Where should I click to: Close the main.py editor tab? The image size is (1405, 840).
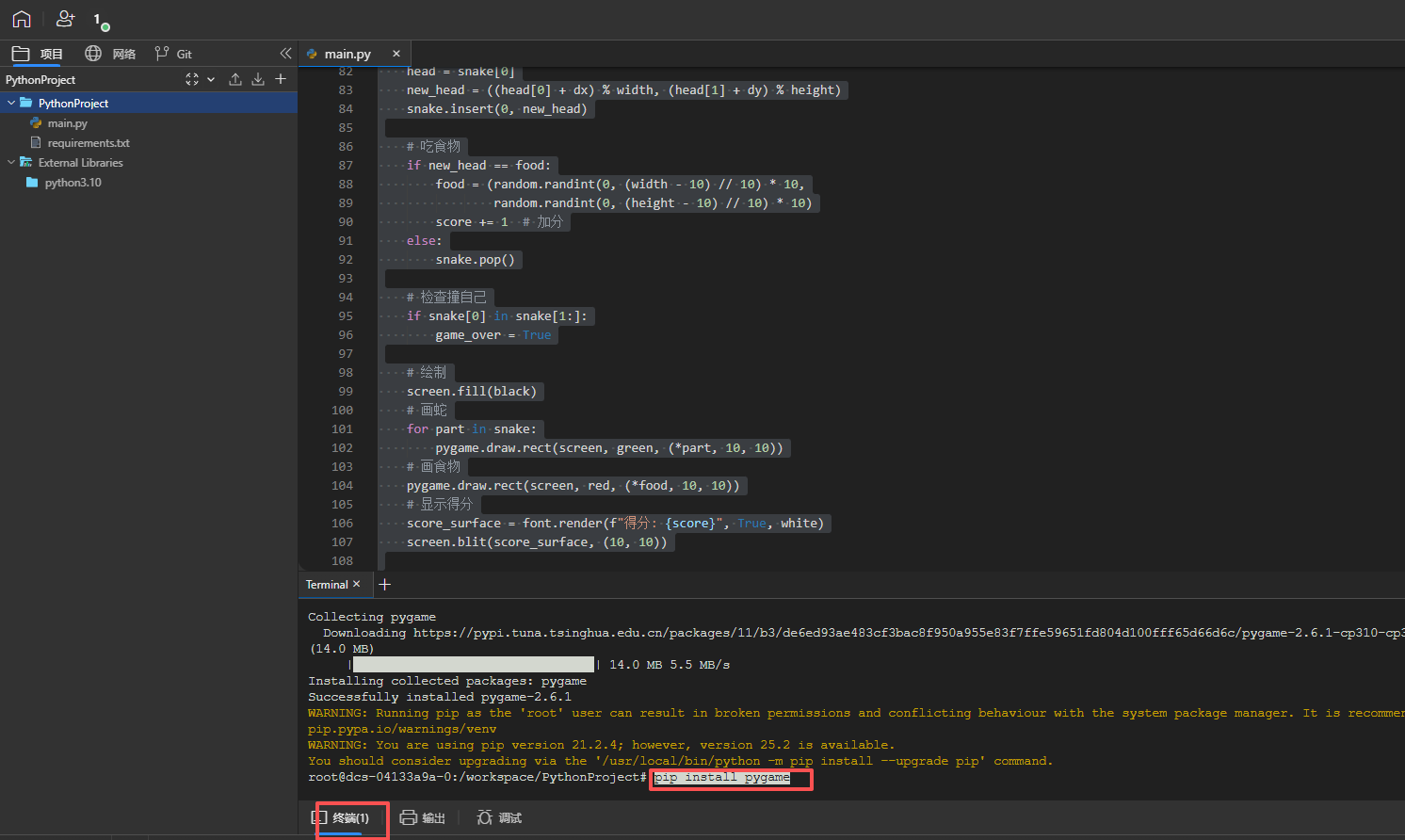(x=396, y=54)
